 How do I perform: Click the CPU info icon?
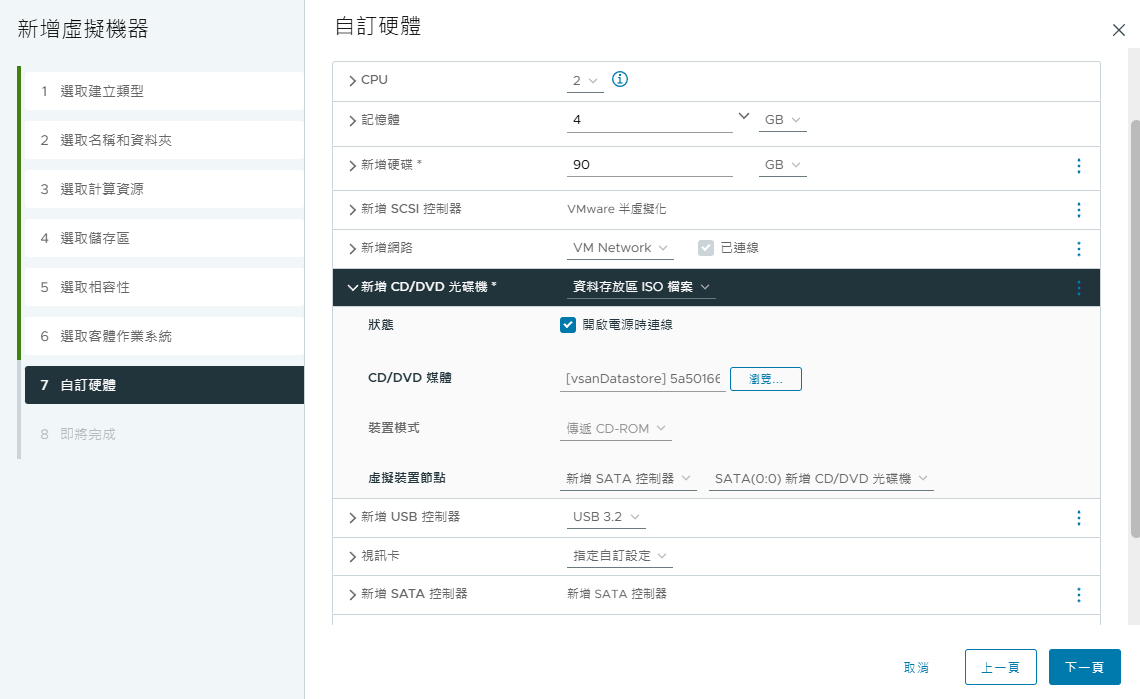(619, 79)
